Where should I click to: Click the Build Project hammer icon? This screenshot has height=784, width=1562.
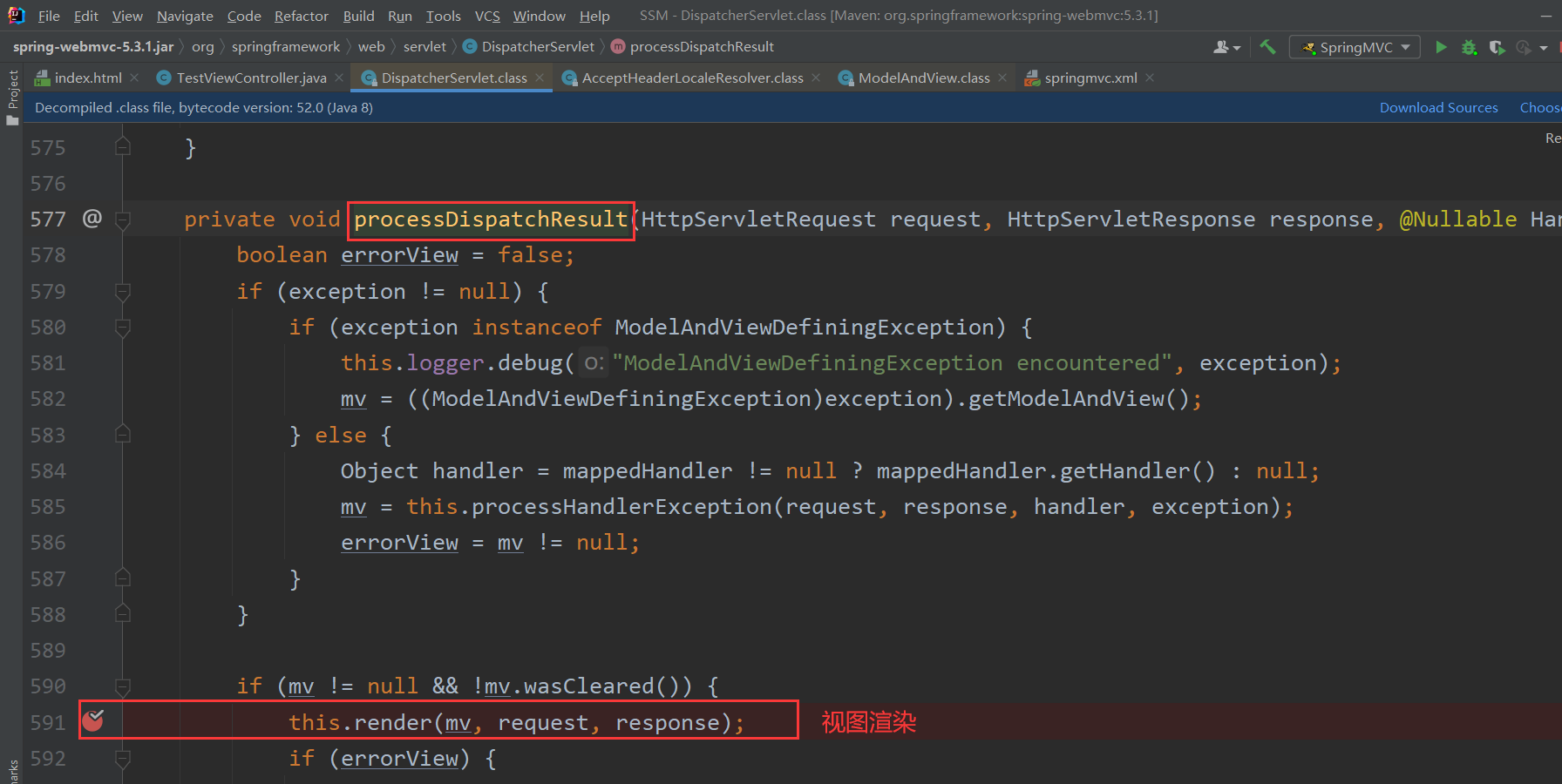coord(1267,47)
